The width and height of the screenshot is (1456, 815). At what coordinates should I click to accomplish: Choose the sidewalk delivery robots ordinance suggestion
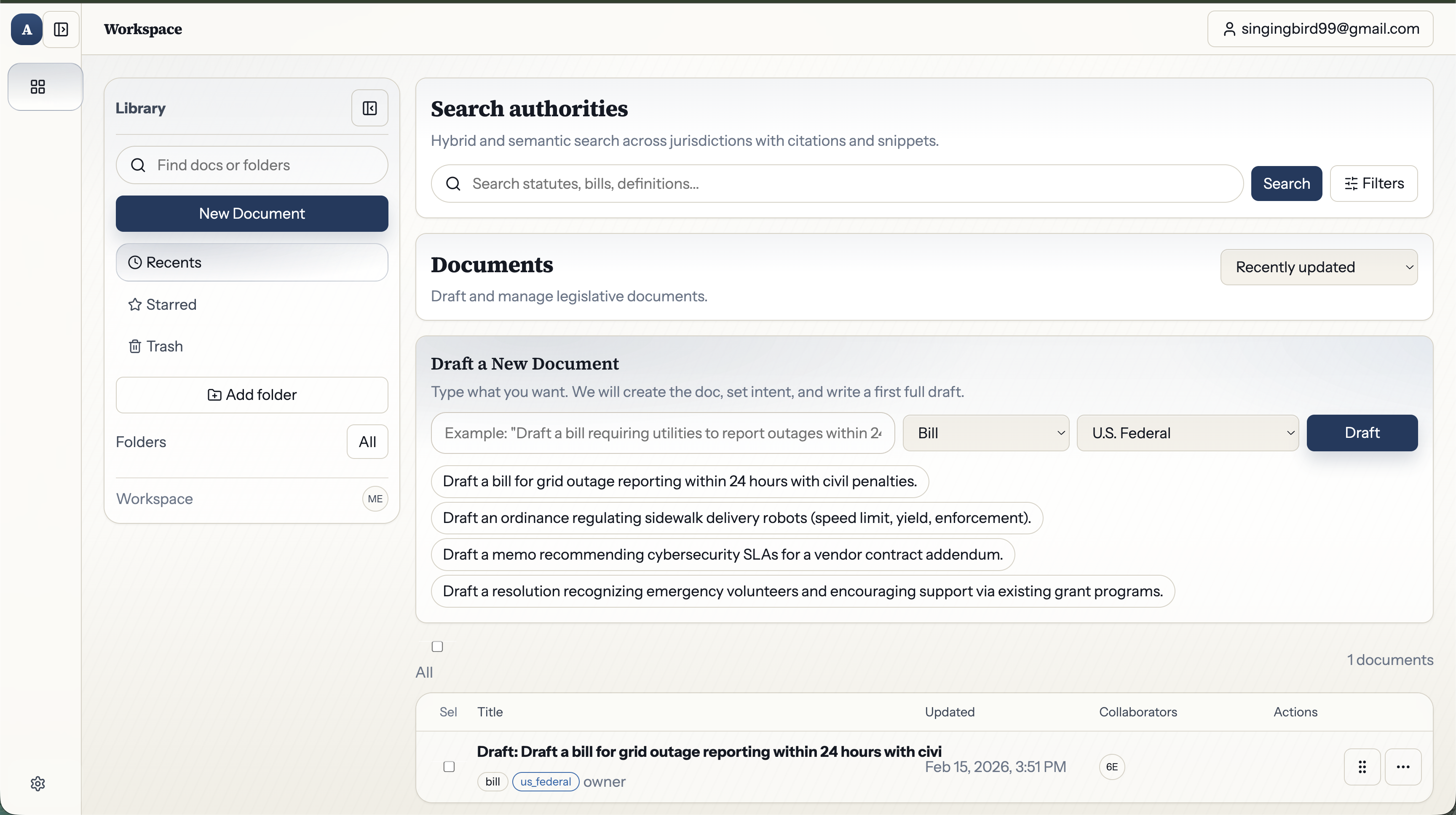(x=736, y=518)
